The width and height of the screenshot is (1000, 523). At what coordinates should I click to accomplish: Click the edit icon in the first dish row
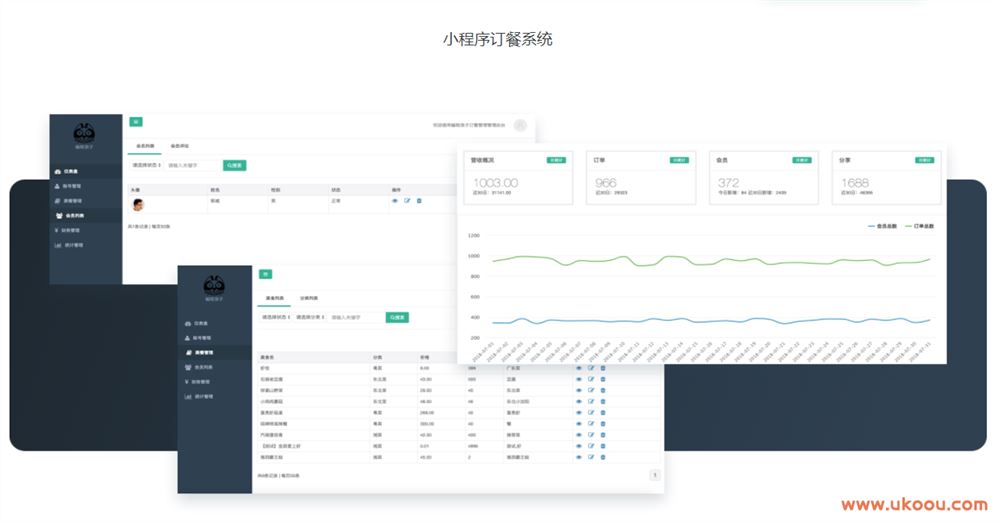click(591, 367)
